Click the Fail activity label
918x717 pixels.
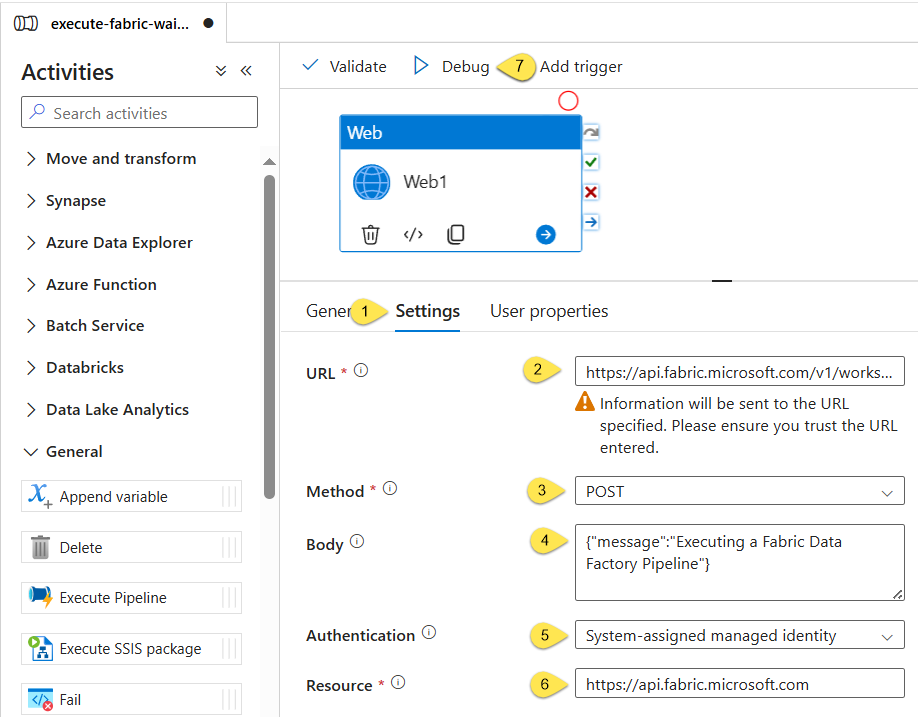(70, 699)
